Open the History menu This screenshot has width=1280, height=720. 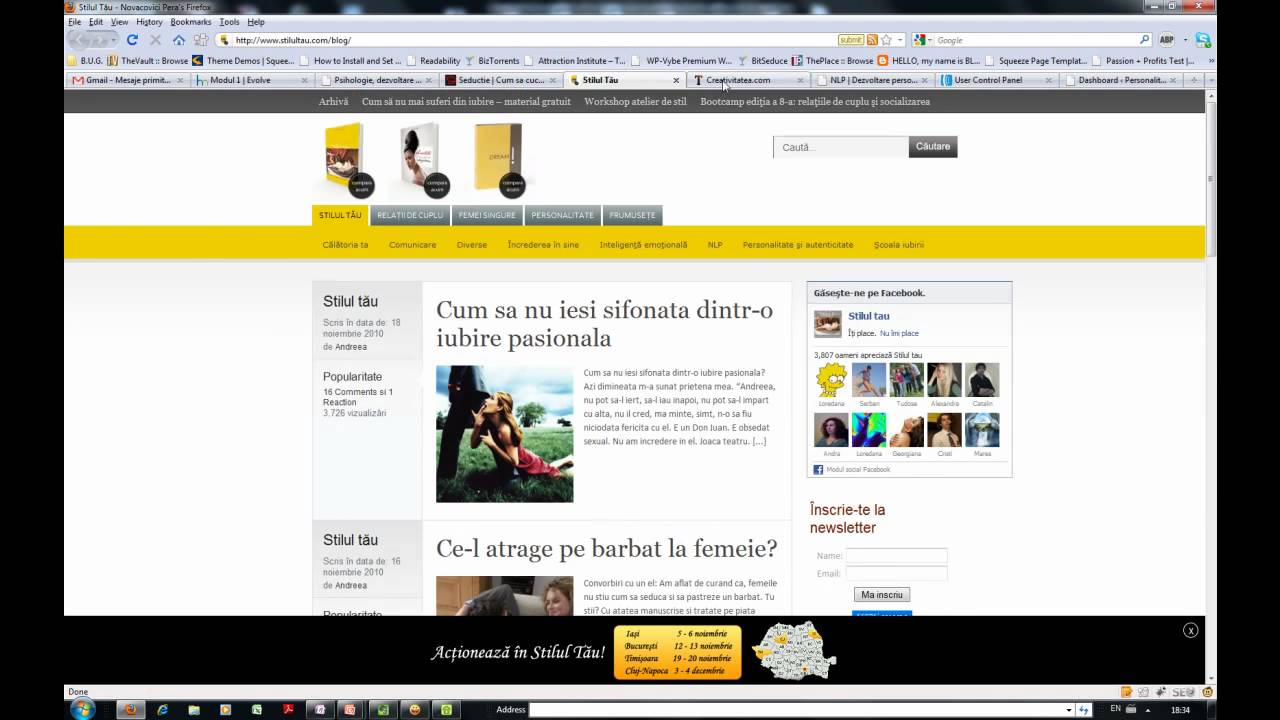coord(149,21)
